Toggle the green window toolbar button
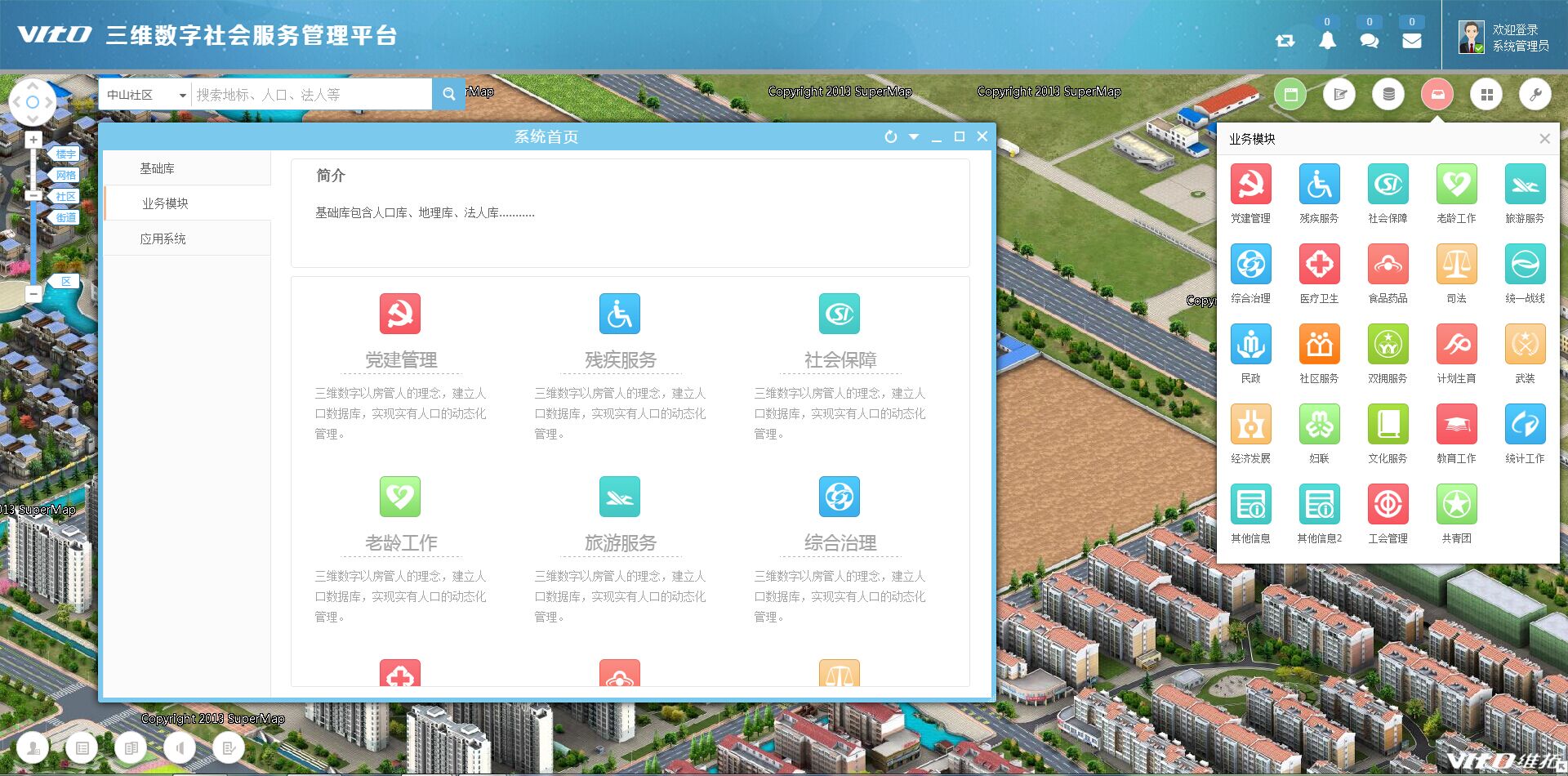This screenshot has height=776, width=1568. 1290,95
